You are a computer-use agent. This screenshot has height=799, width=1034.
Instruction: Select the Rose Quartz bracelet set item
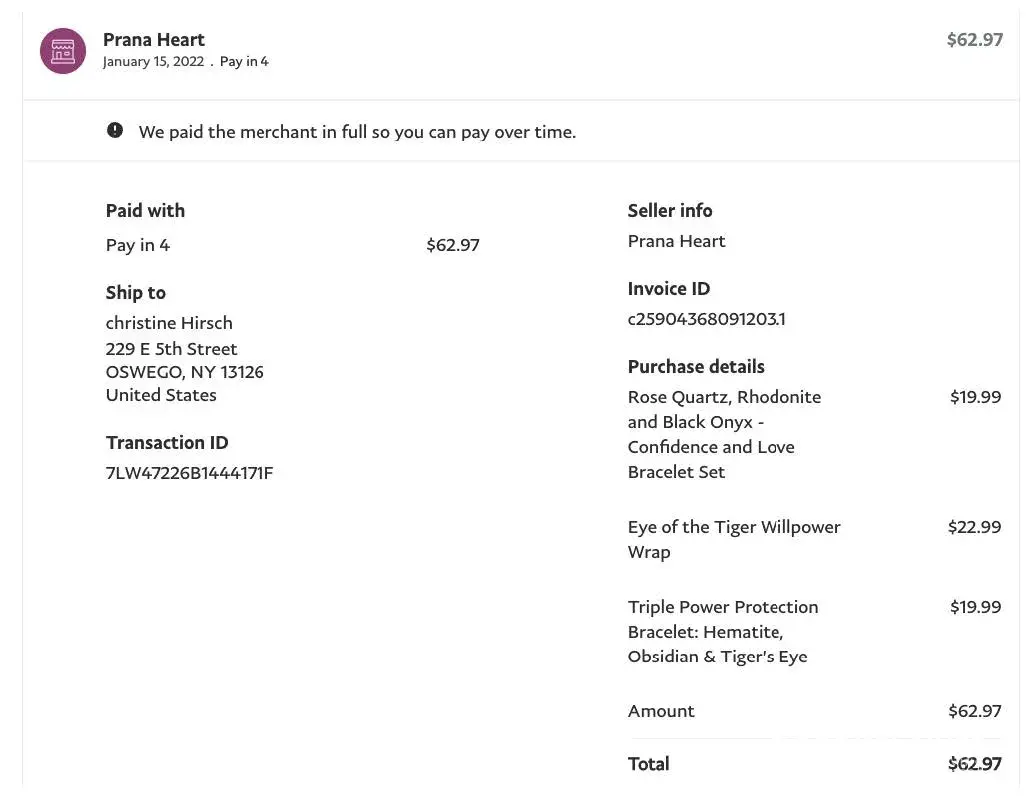[724, 434]
